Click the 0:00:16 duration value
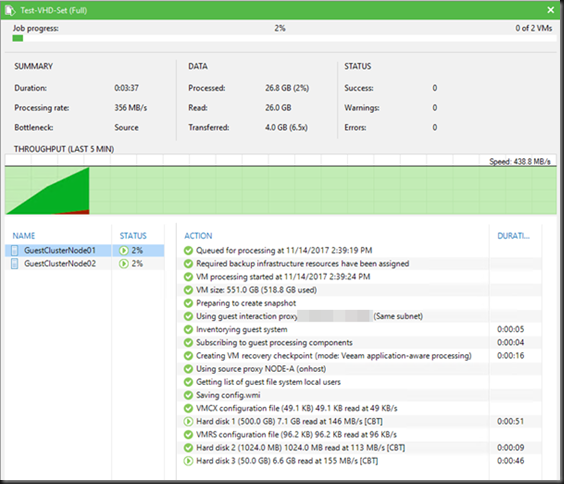This screenshot has width=564, height=484. [510, 356]
